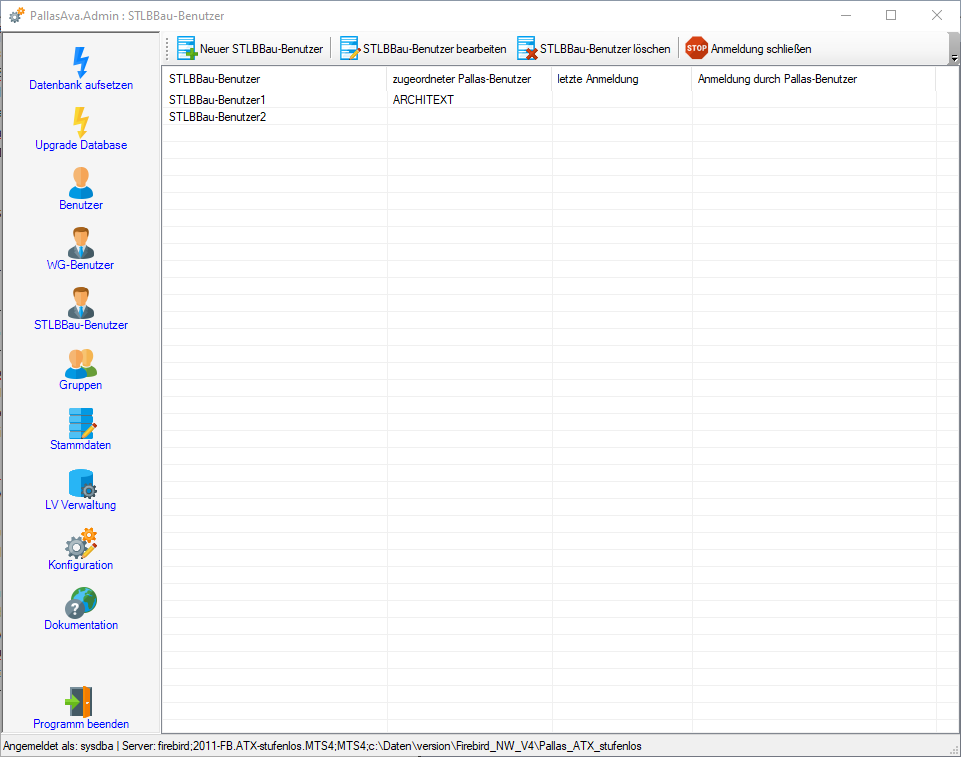The width and height of the screenshot is (961, 757).
Task: Open the STLBBau-Benutzer sidebar icon
Action: [x=81, y=302]
